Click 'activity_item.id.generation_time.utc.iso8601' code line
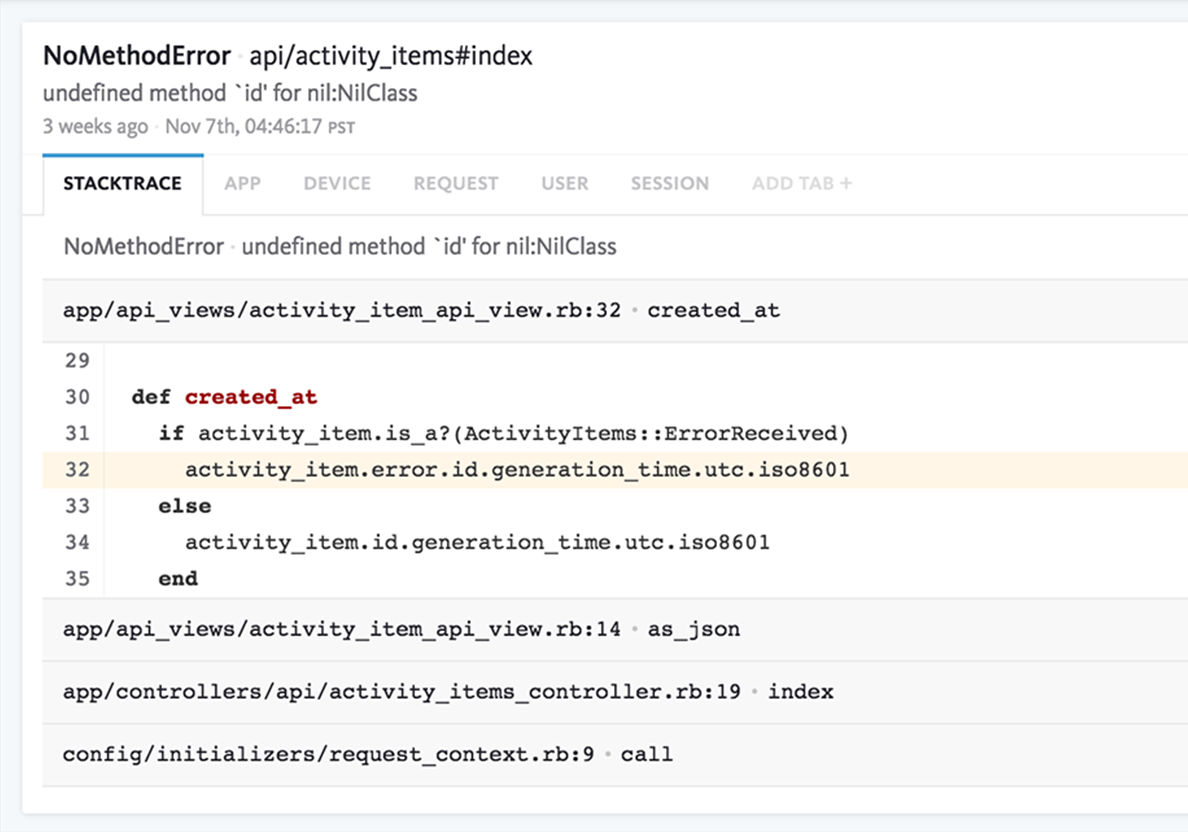This screenshot has width=1188, height=832. [x=477, y=543]
